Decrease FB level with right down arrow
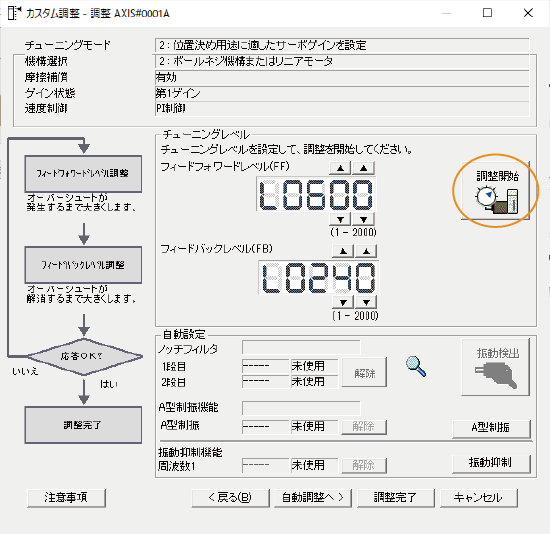The width and height of the screenshot is (550, 534). tap(366, 302)
